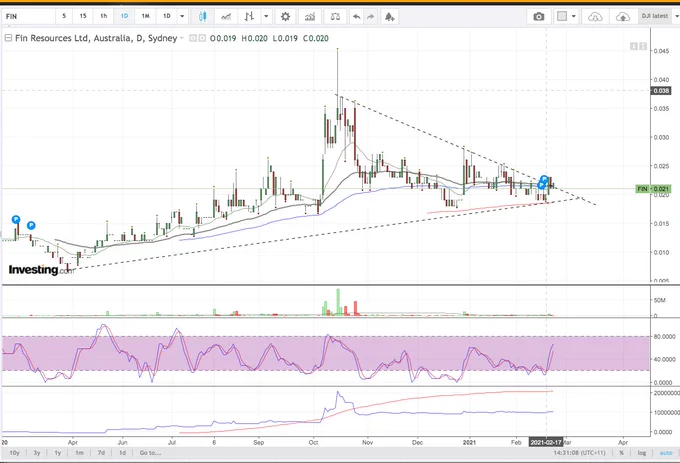The image size is (680, 463).
Task: Open the indicators icon
Action: (310, 16)
